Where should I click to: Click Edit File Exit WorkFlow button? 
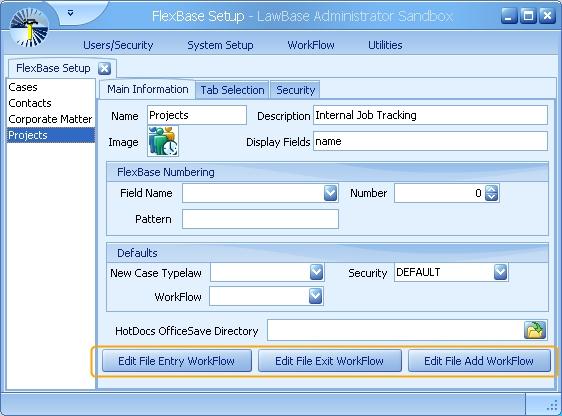(329, 361)
